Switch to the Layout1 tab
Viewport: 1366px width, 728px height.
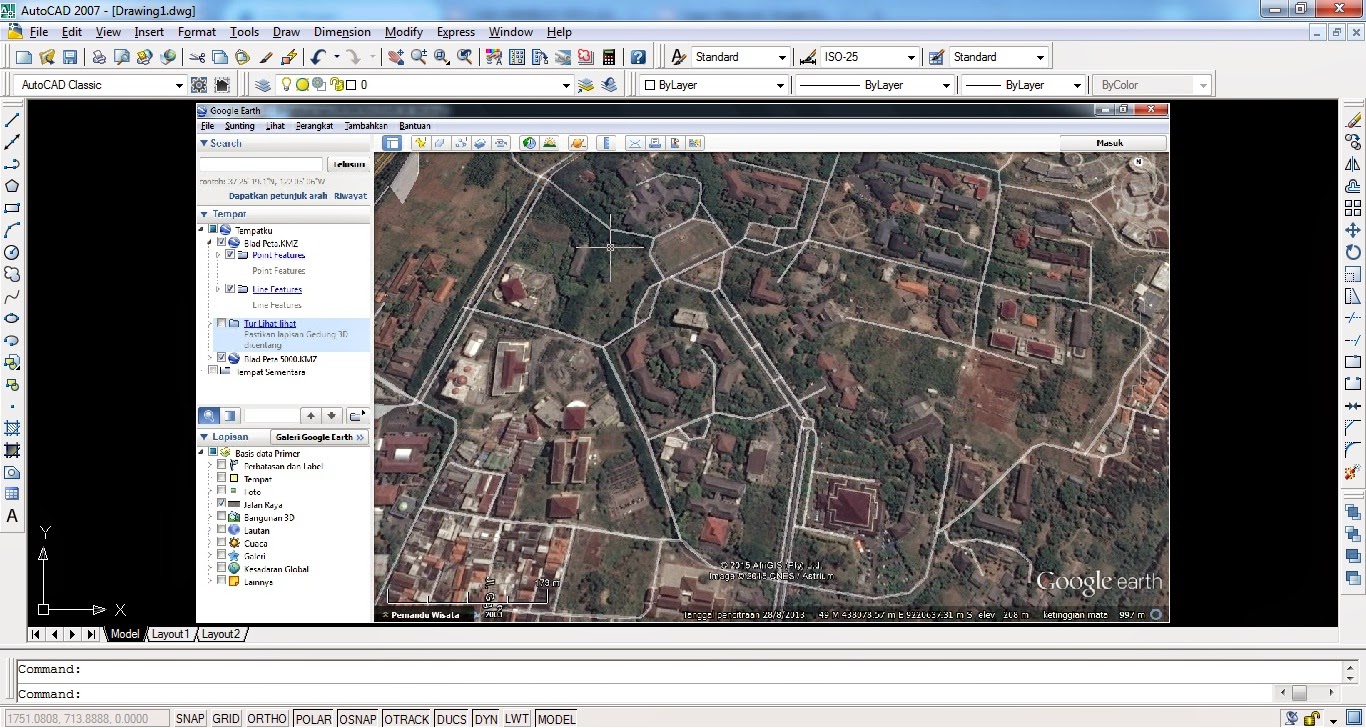pyautogui.click(x=170, y=634)
